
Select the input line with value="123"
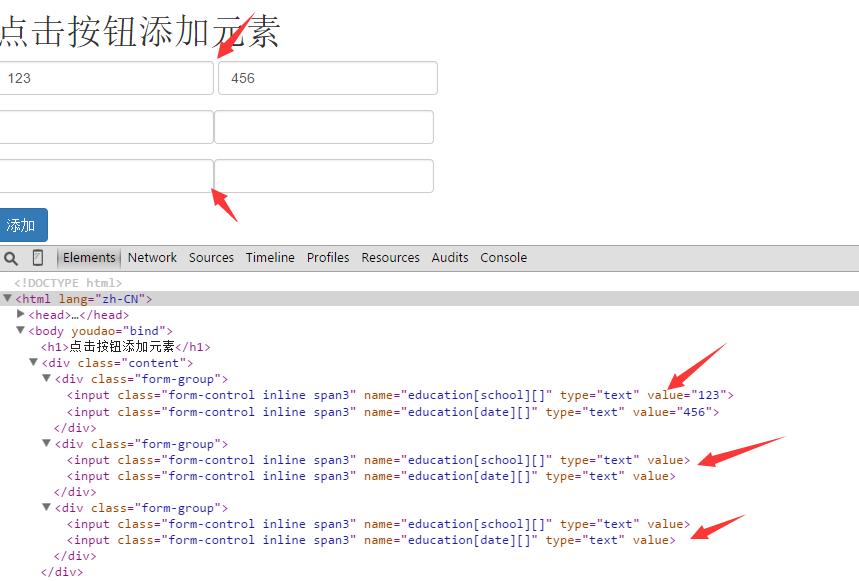400,395
